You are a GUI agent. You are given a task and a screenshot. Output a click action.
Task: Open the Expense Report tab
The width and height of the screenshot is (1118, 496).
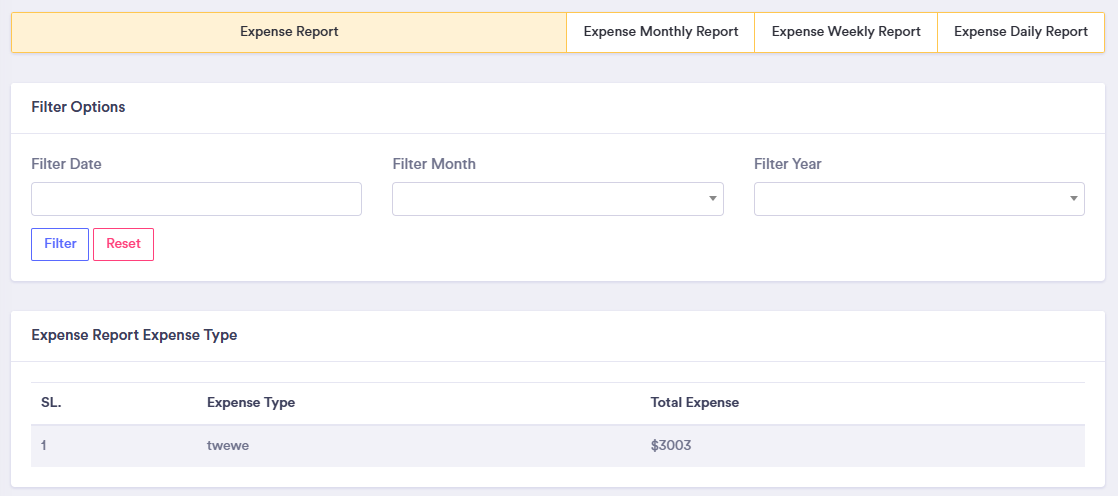click(x=289, y=32)
